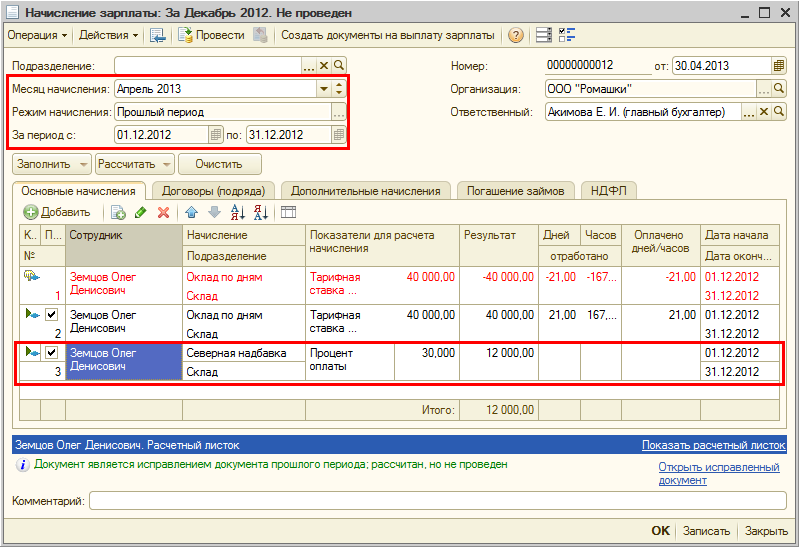
Task: Toggle checkbox in row 3 Северная надбавка
Action: click(x=51, y=352)
